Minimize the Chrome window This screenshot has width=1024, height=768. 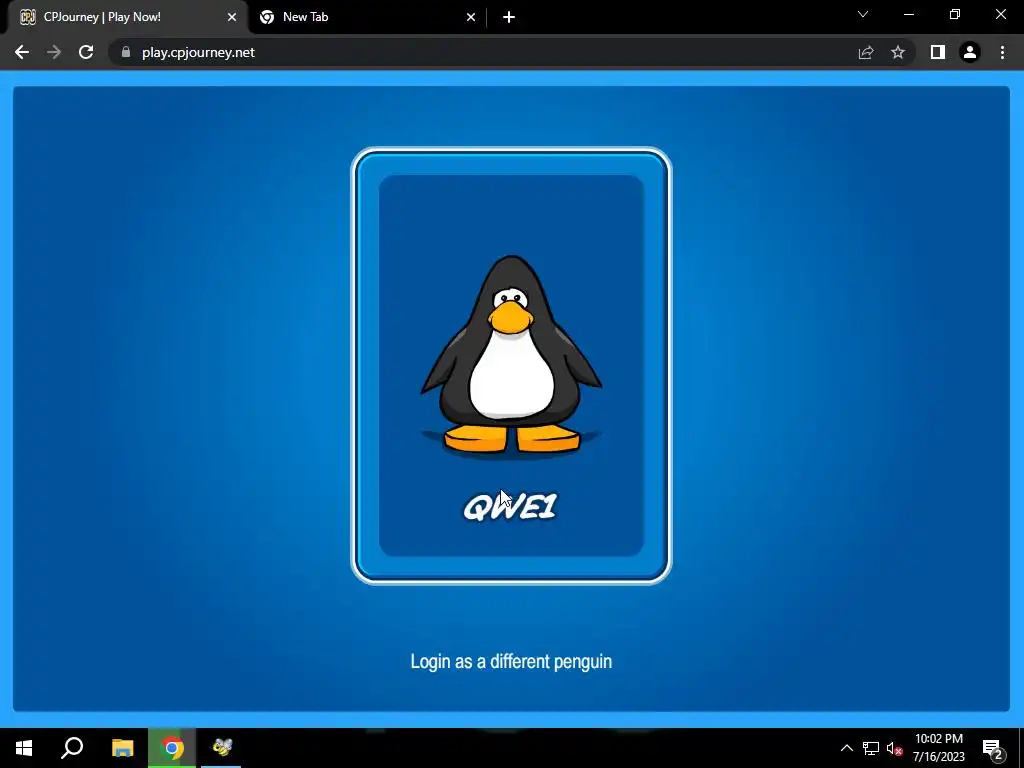(909, 14)
